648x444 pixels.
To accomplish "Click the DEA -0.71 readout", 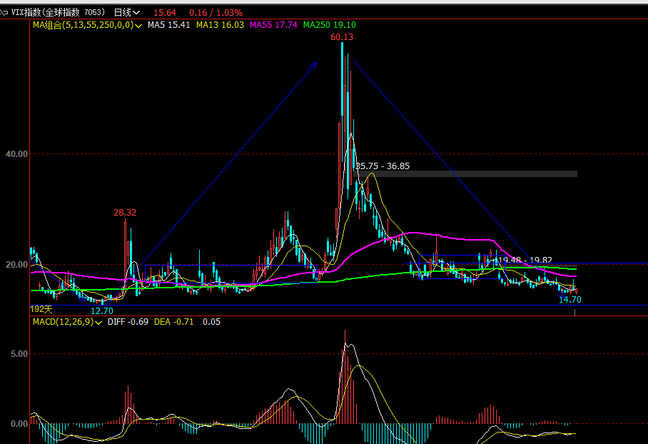I will [174, 322].
